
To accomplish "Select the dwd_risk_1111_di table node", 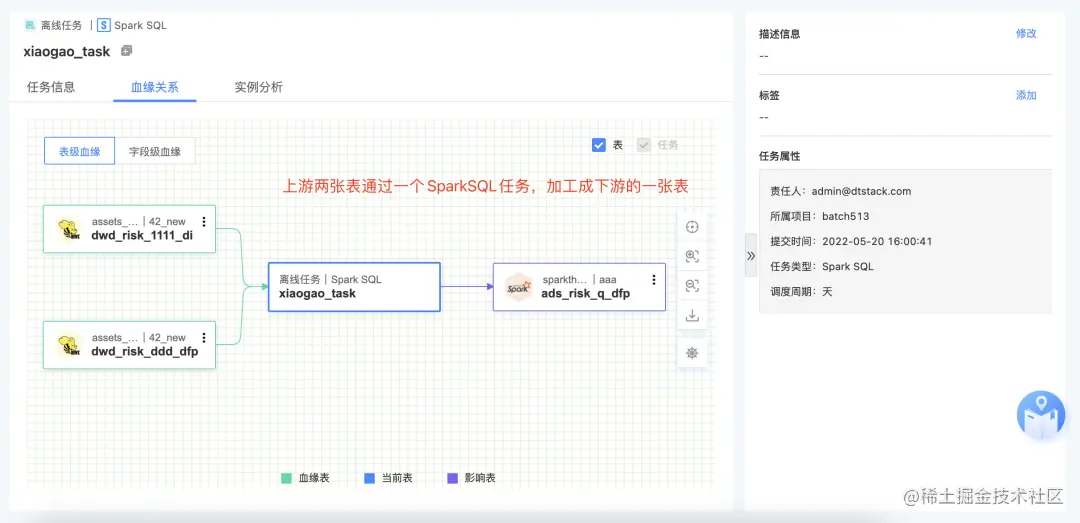I will (129, 229).
